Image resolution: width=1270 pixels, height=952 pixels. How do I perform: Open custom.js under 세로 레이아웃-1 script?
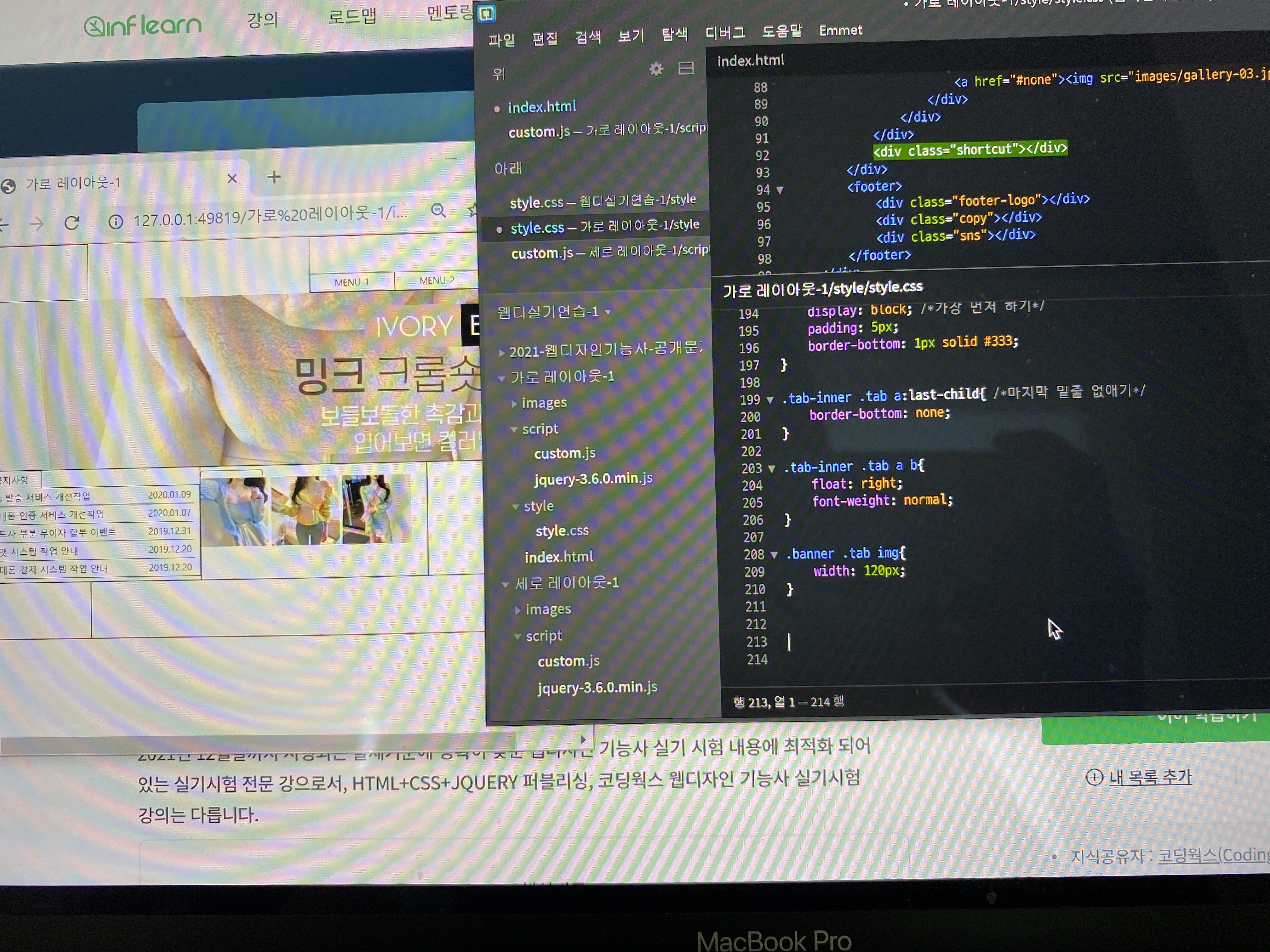coord(569,662)
